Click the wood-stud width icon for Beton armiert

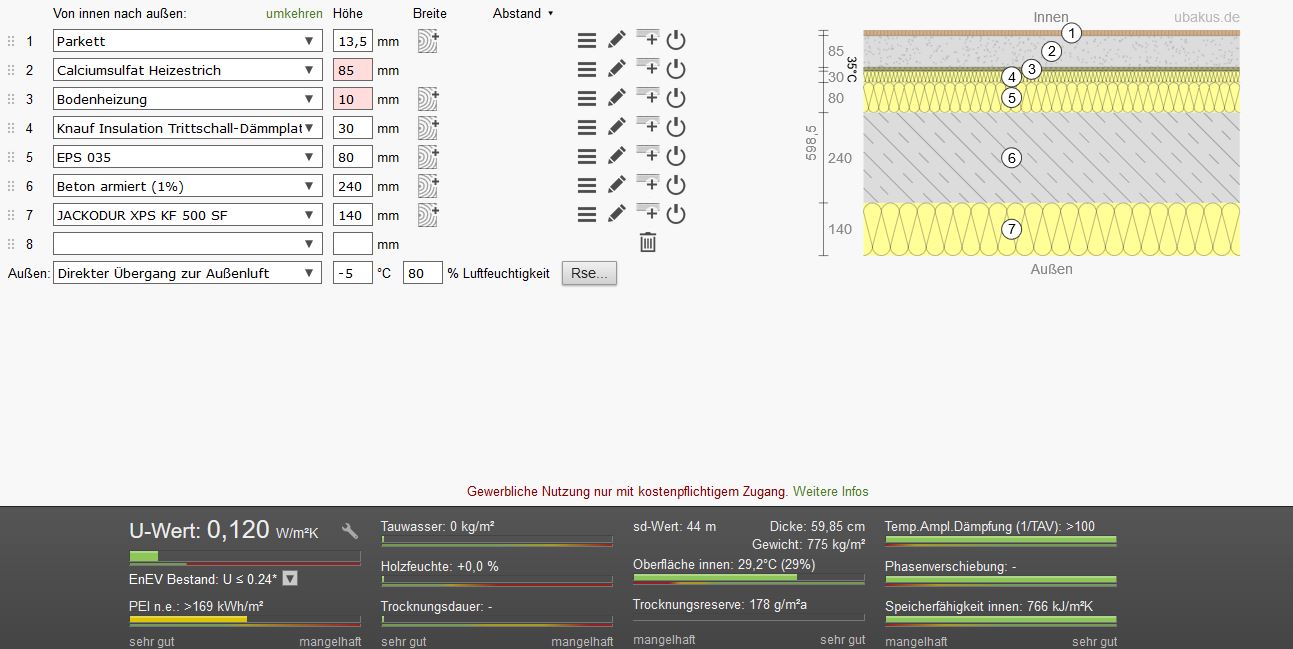pyautogui.click(x=428, y=186)
